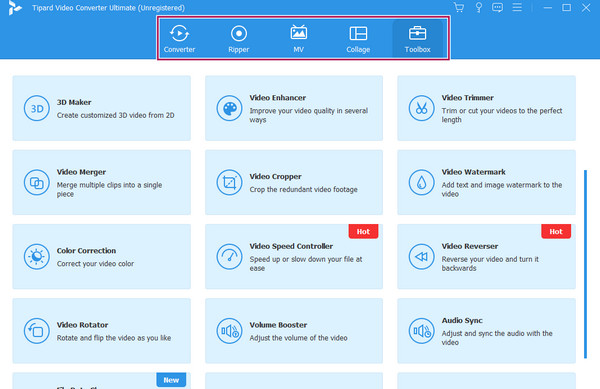Launch Video Enhancer tool title
This screenshot has height=389, width=600.
(277, 98)
